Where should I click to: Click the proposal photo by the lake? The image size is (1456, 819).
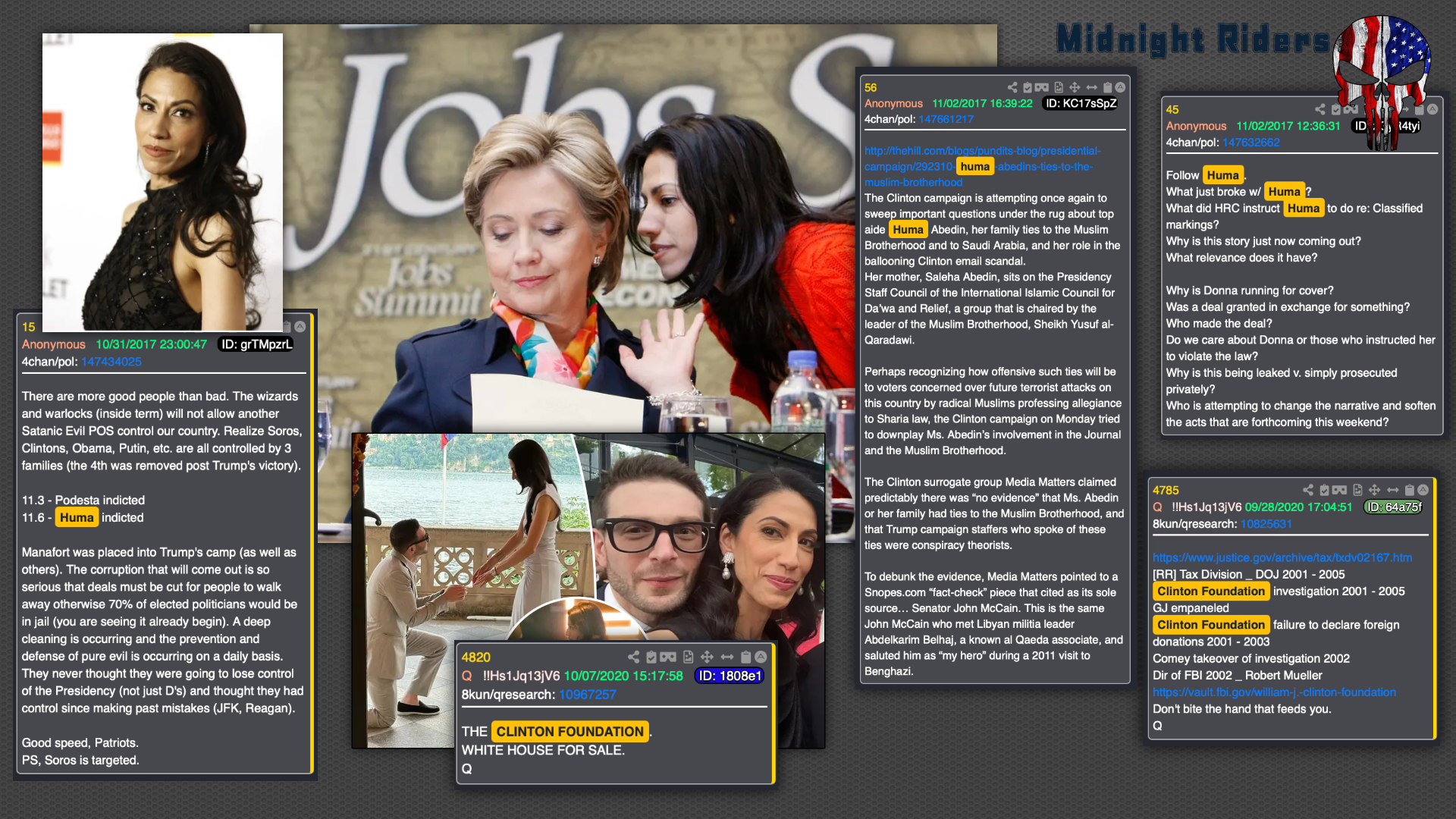click(474, 591)
